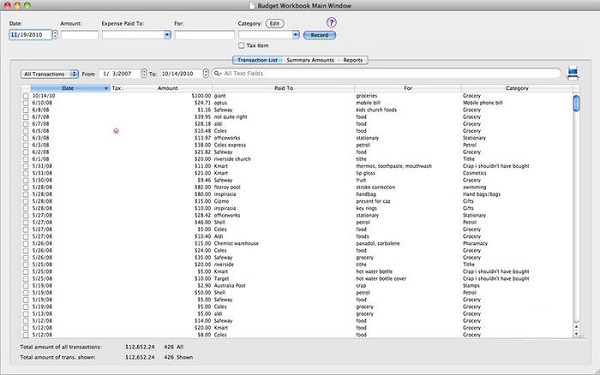The height and width of the screenshot is (375, 600).
Task: Click the blue vertical scrollbar thumb
Action: pos(576,104)
